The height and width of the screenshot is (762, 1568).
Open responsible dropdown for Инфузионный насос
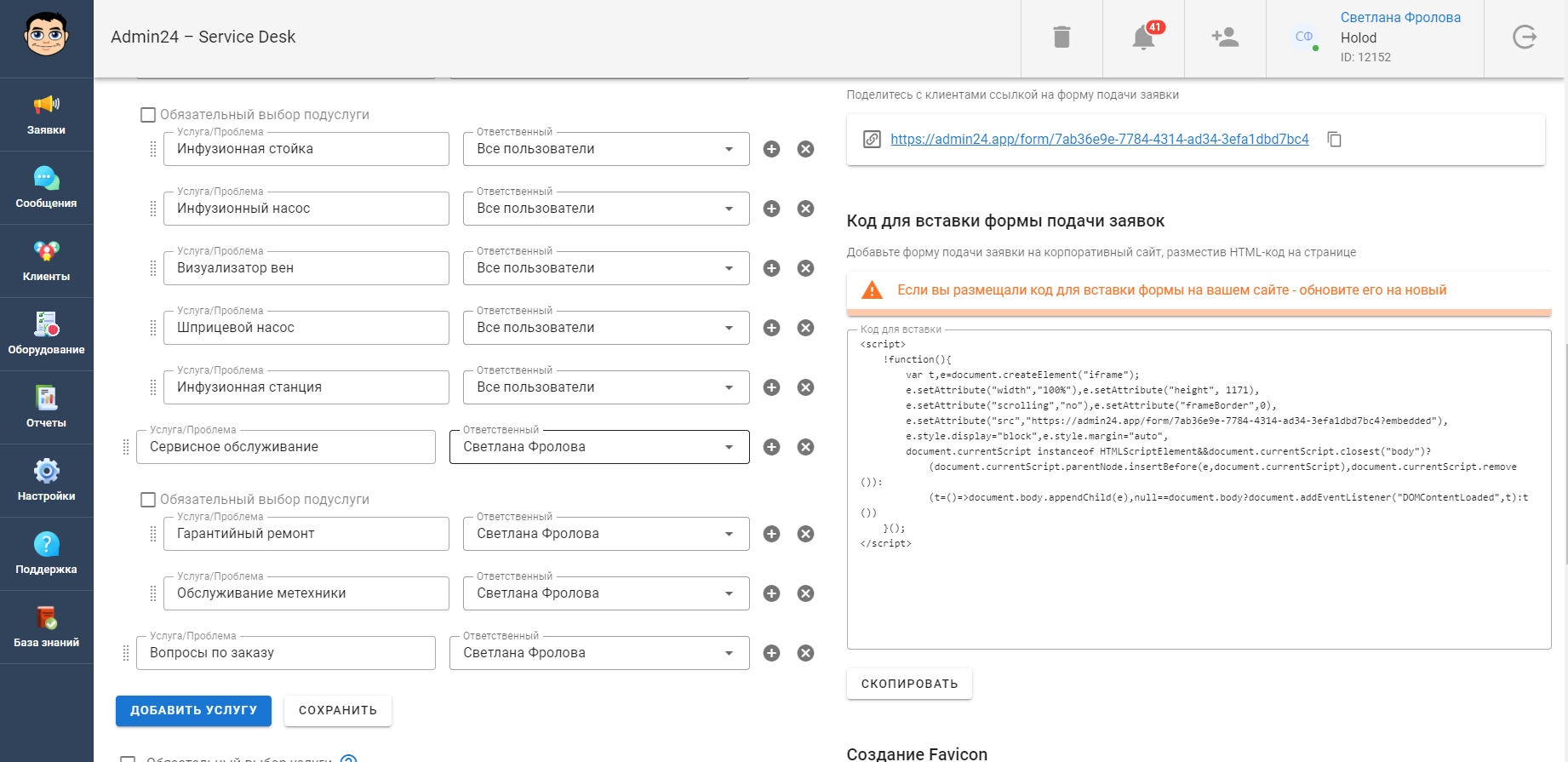click(x=606, y=209)
